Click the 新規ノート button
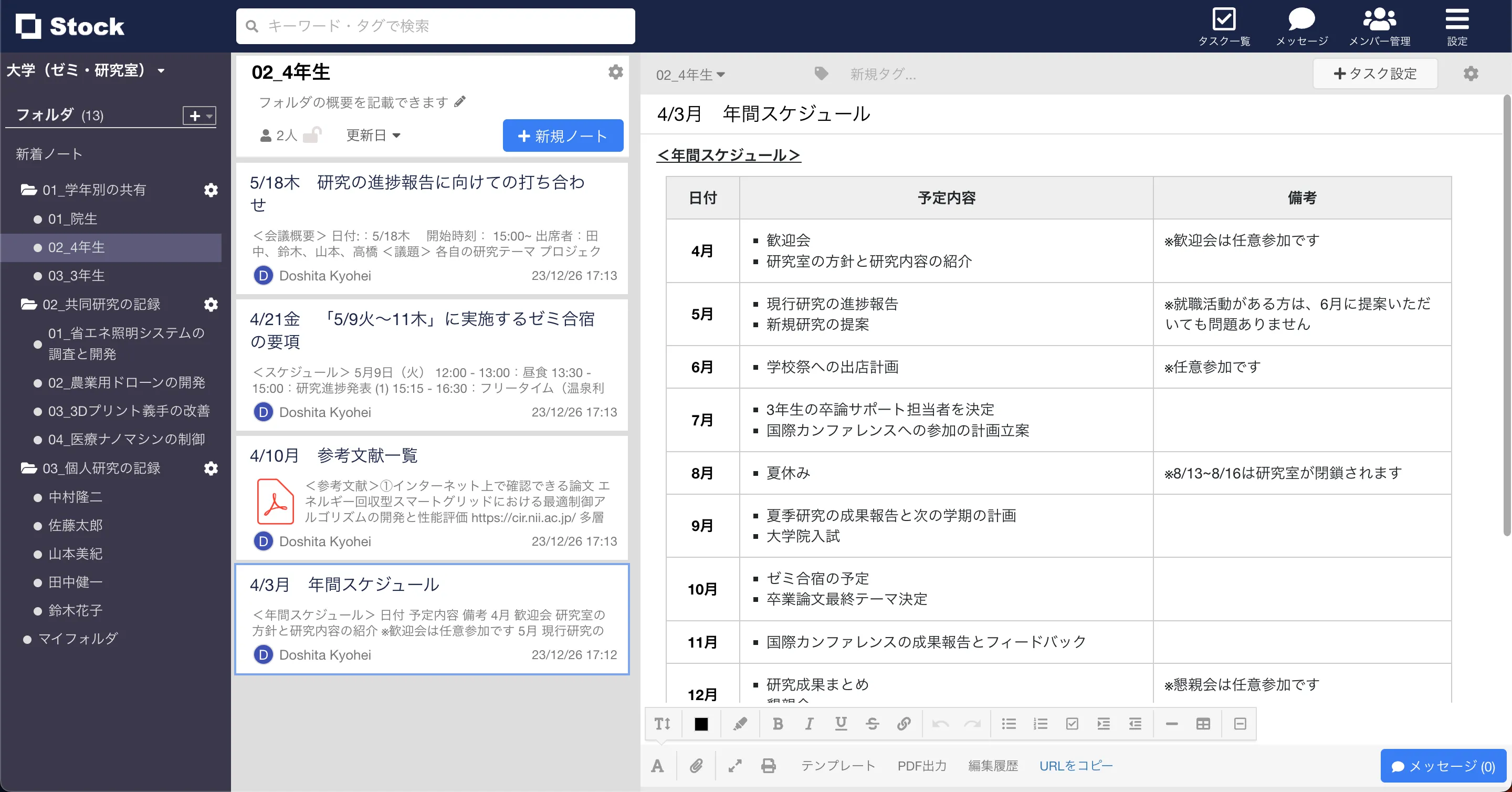The image size is (1512, 792). click(x=562, y=135)
